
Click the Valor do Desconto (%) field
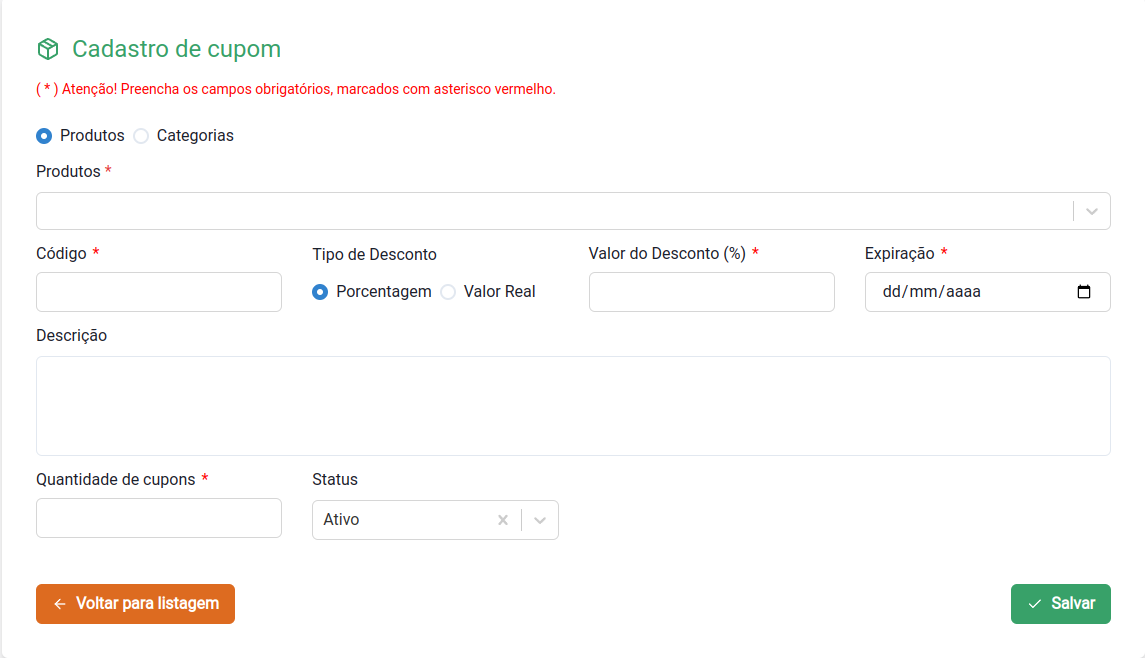(711, 292)
